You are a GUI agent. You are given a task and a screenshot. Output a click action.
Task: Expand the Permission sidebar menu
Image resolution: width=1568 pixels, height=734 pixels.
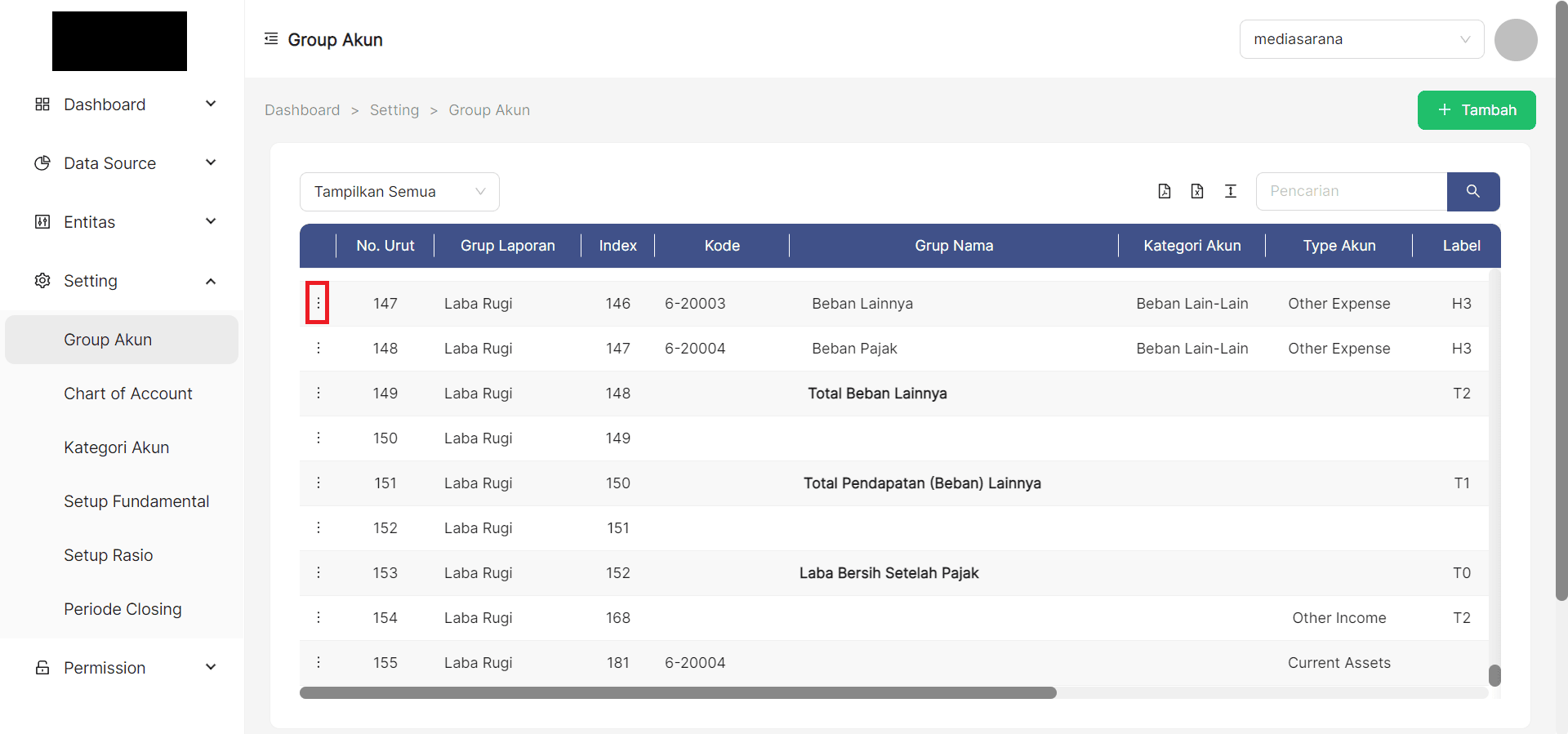click(x=122, y=668)
